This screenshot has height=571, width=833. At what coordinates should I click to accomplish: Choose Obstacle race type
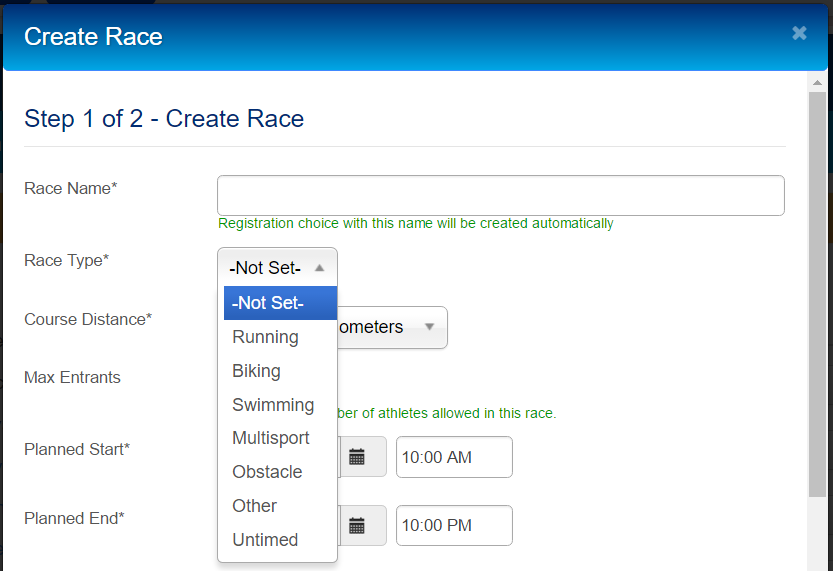click(267, 472)
